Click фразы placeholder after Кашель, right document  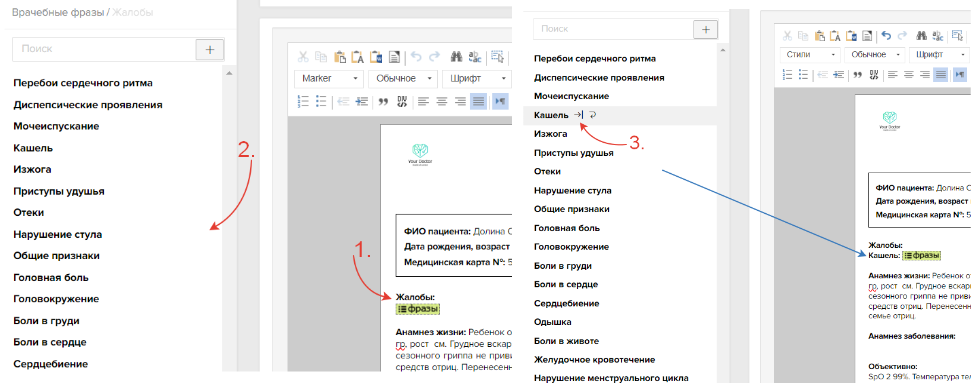coord(921,255)
